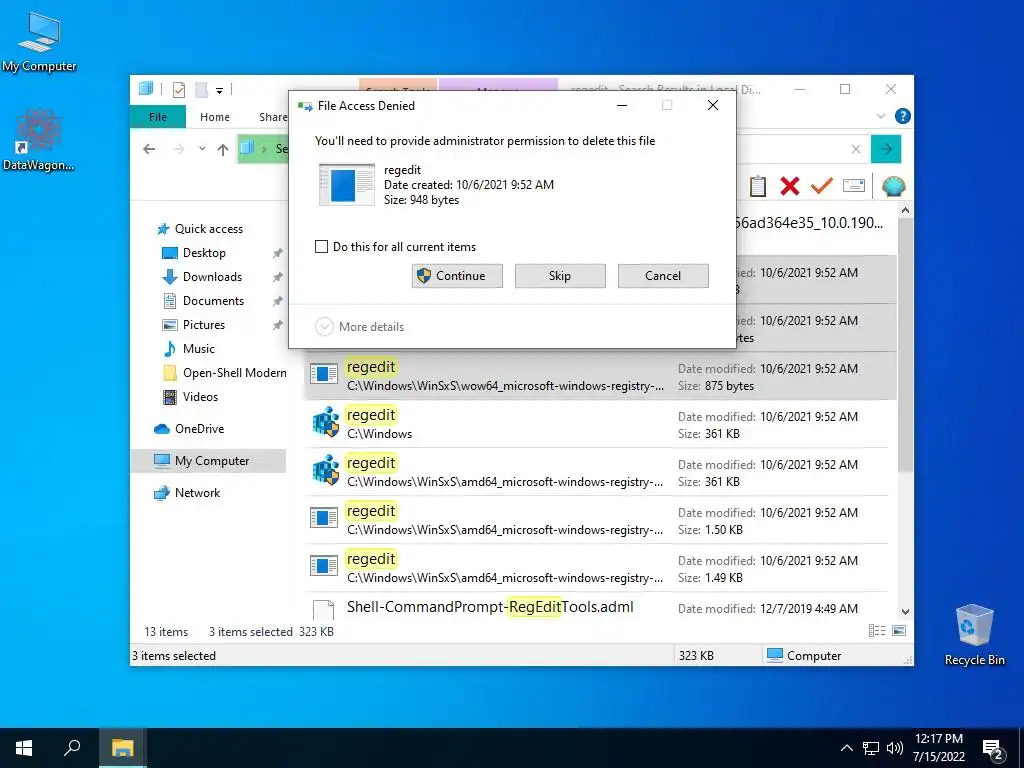The height and width of the screenshot is (768, 1024).
Task: Open the Home ribbon tab
Action: click(x=215, y=117)
